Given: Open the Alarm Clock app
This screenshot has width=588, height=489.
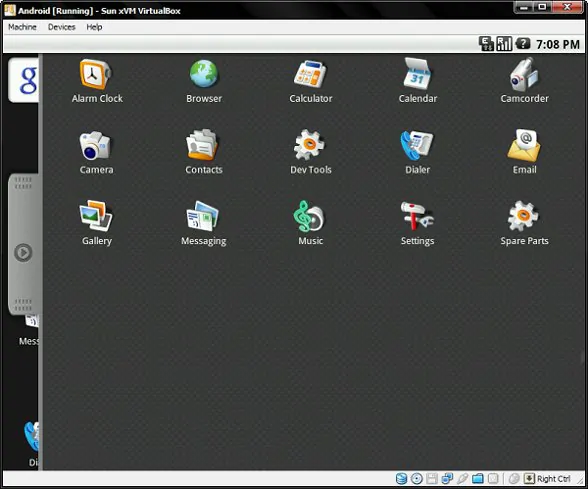Looking at the screenshot, I should click(97, 81).
